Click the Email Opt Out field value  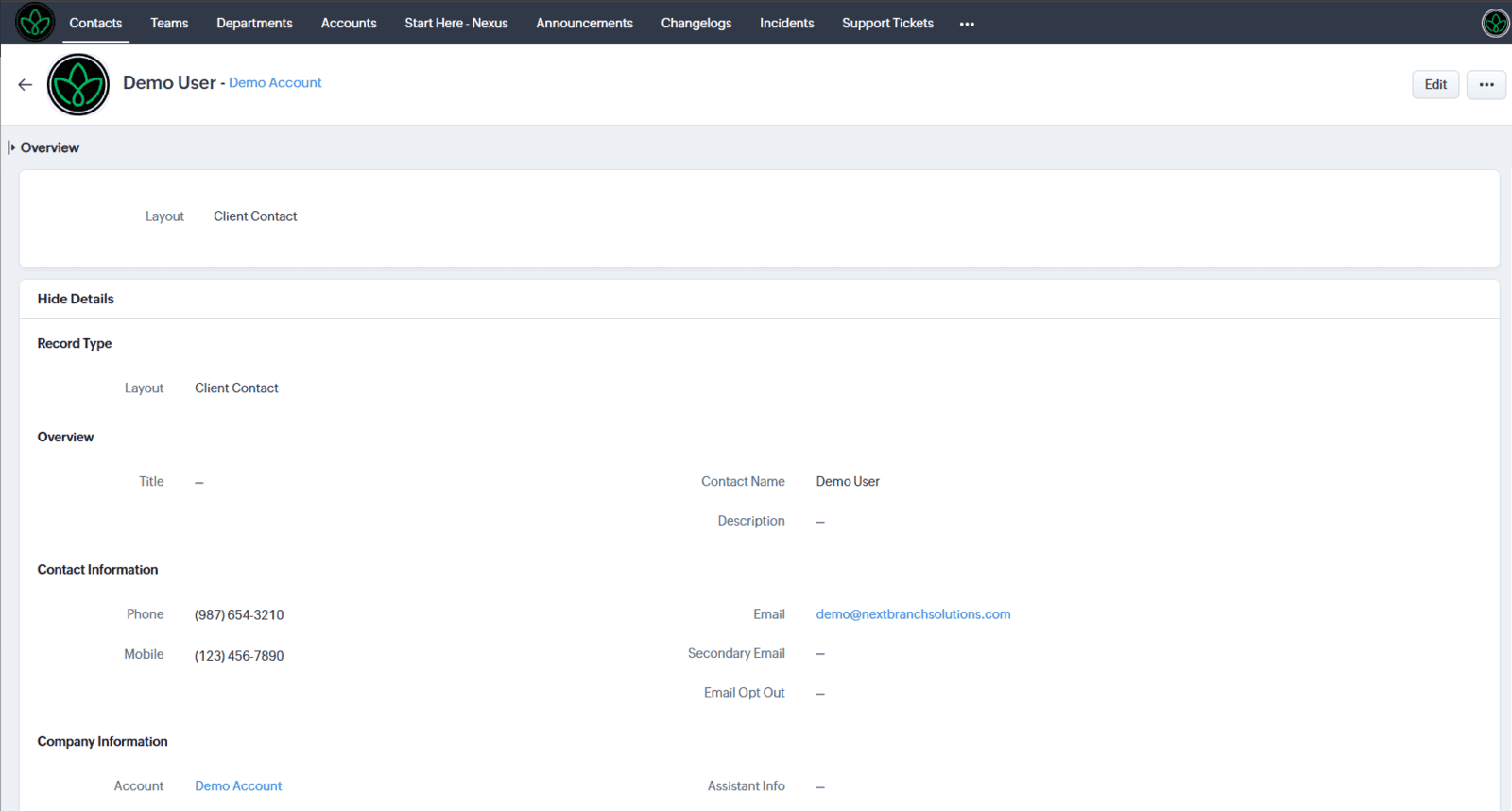click(820, 693)
